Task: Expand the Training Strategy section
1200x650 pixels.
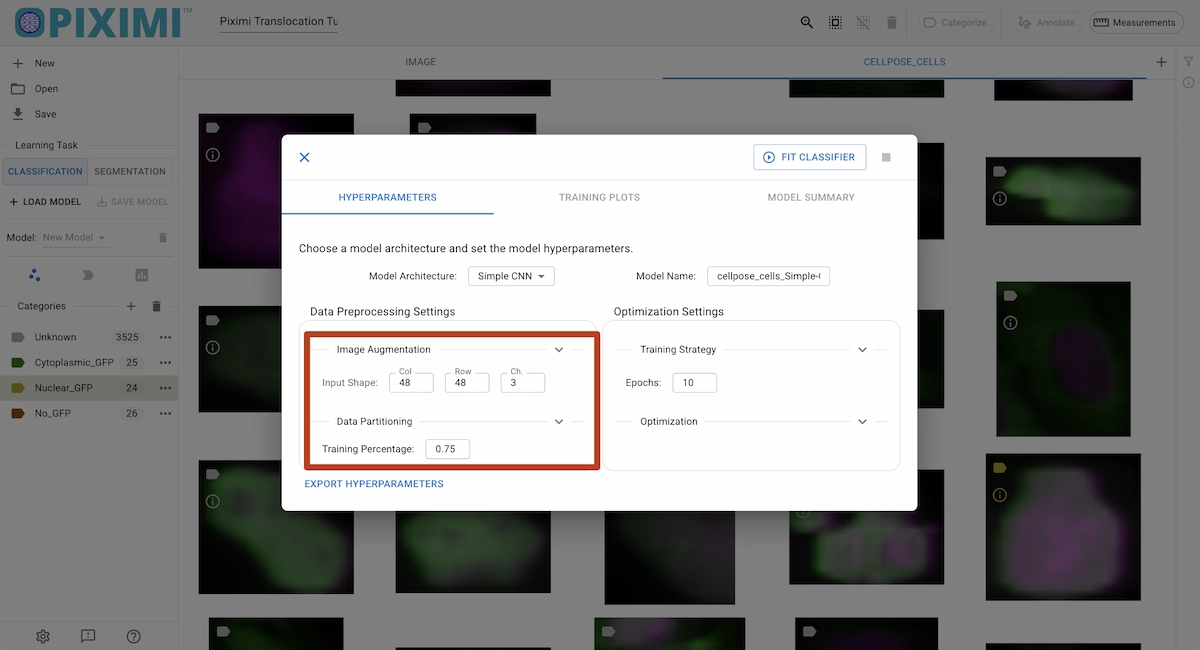Action: [x=862, y=350]
